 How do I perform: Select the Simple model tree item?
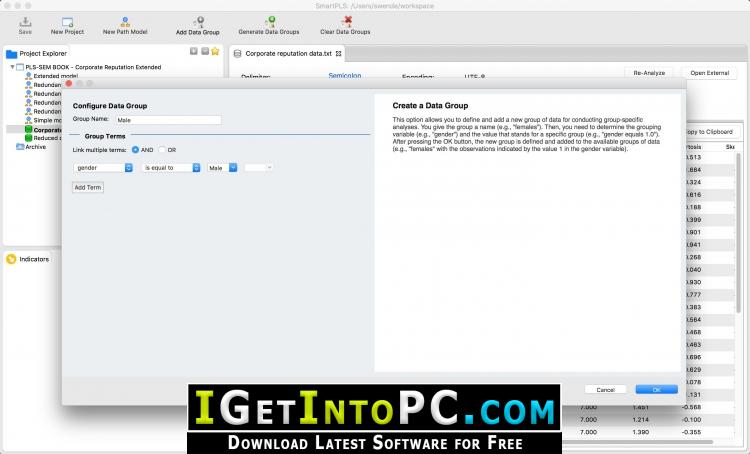coord(44,120)
